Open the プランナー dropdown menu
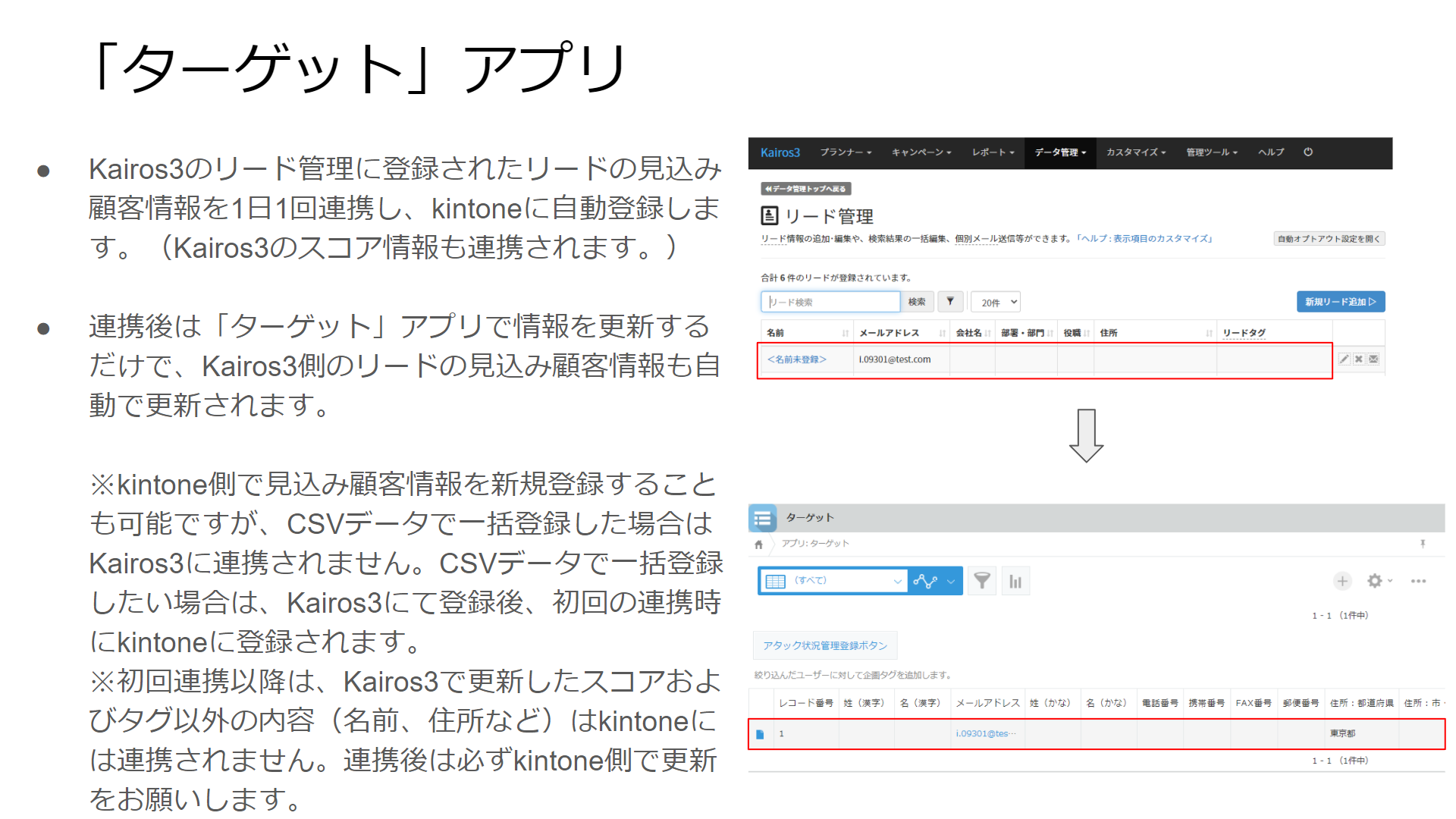This screenshot has width=1456, height=819. [846, 152]
